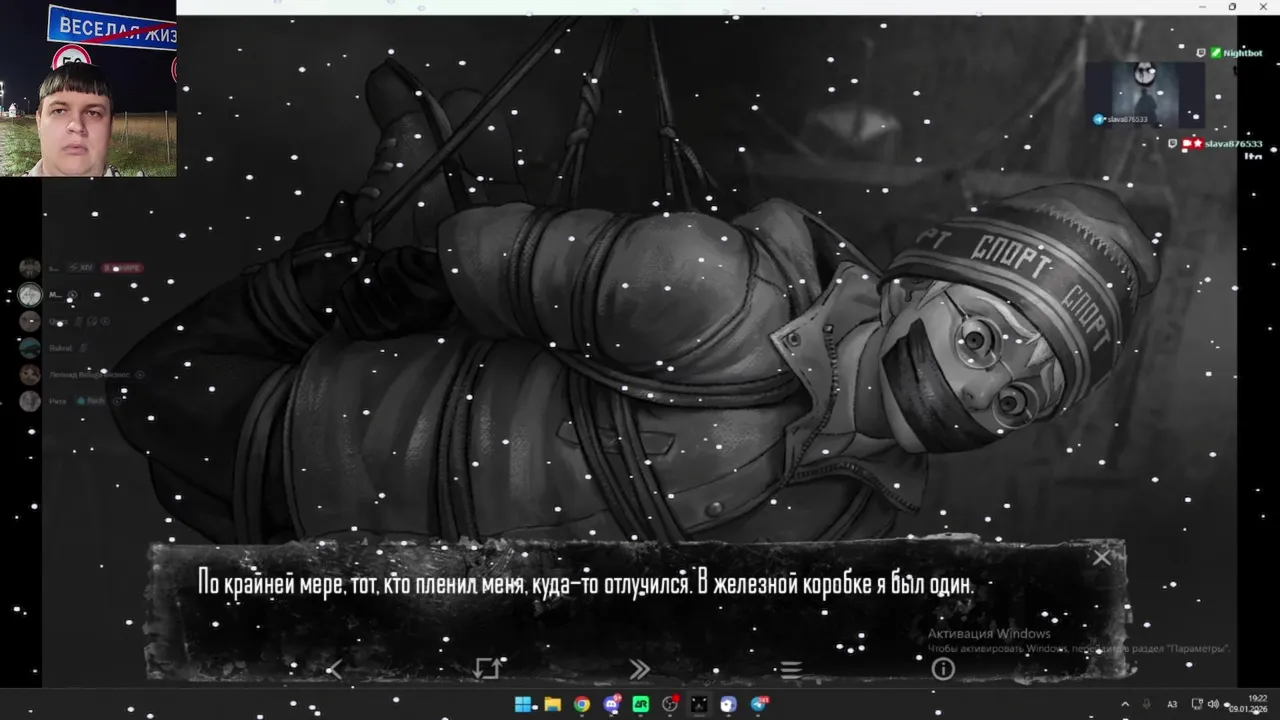Close the dialogue box with the X
Screen dimensions: 1280x720
tap(1101, 558)
